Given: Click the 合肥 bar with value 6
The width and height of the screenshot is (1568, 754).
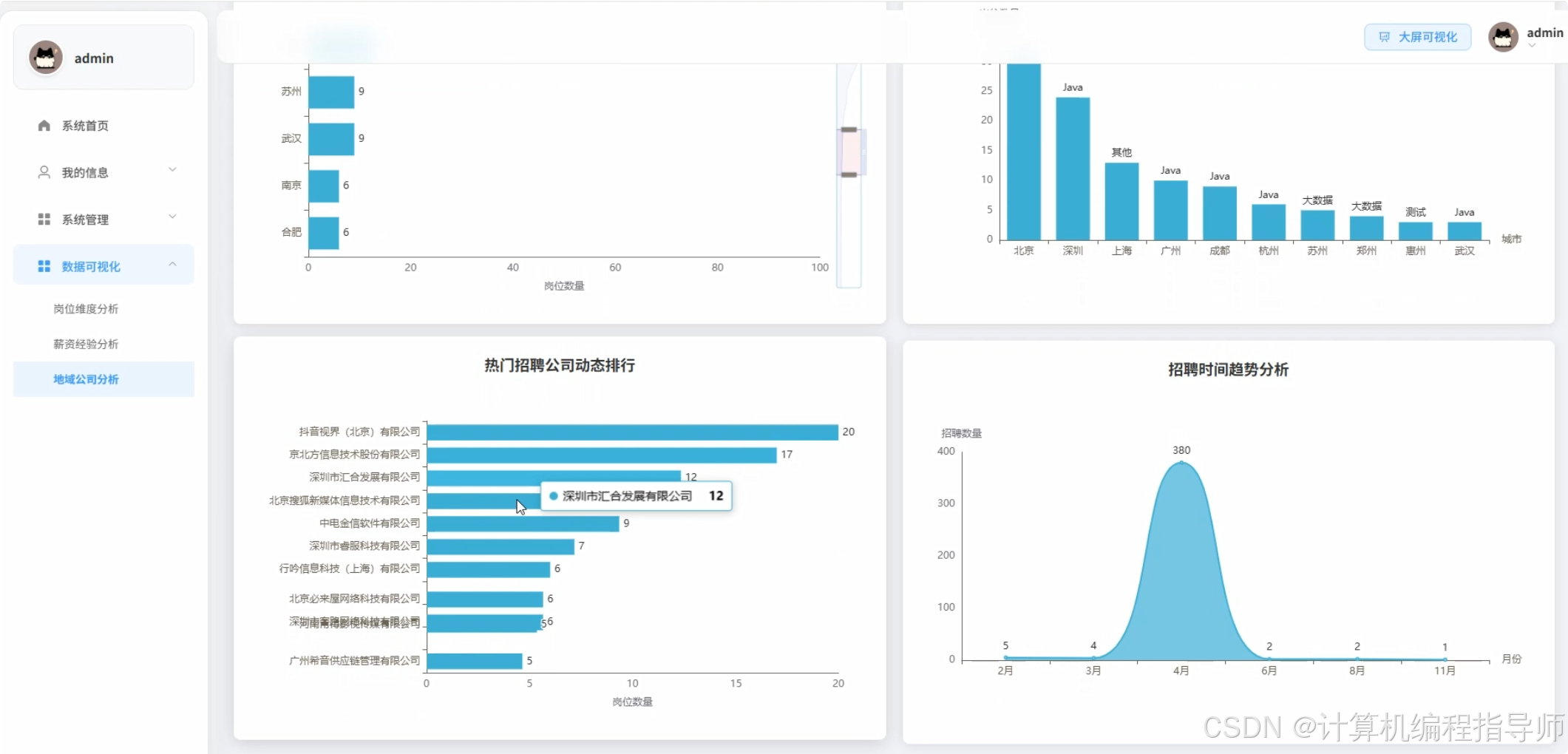Looking at the screenshot, I should (x=324, y=233).
